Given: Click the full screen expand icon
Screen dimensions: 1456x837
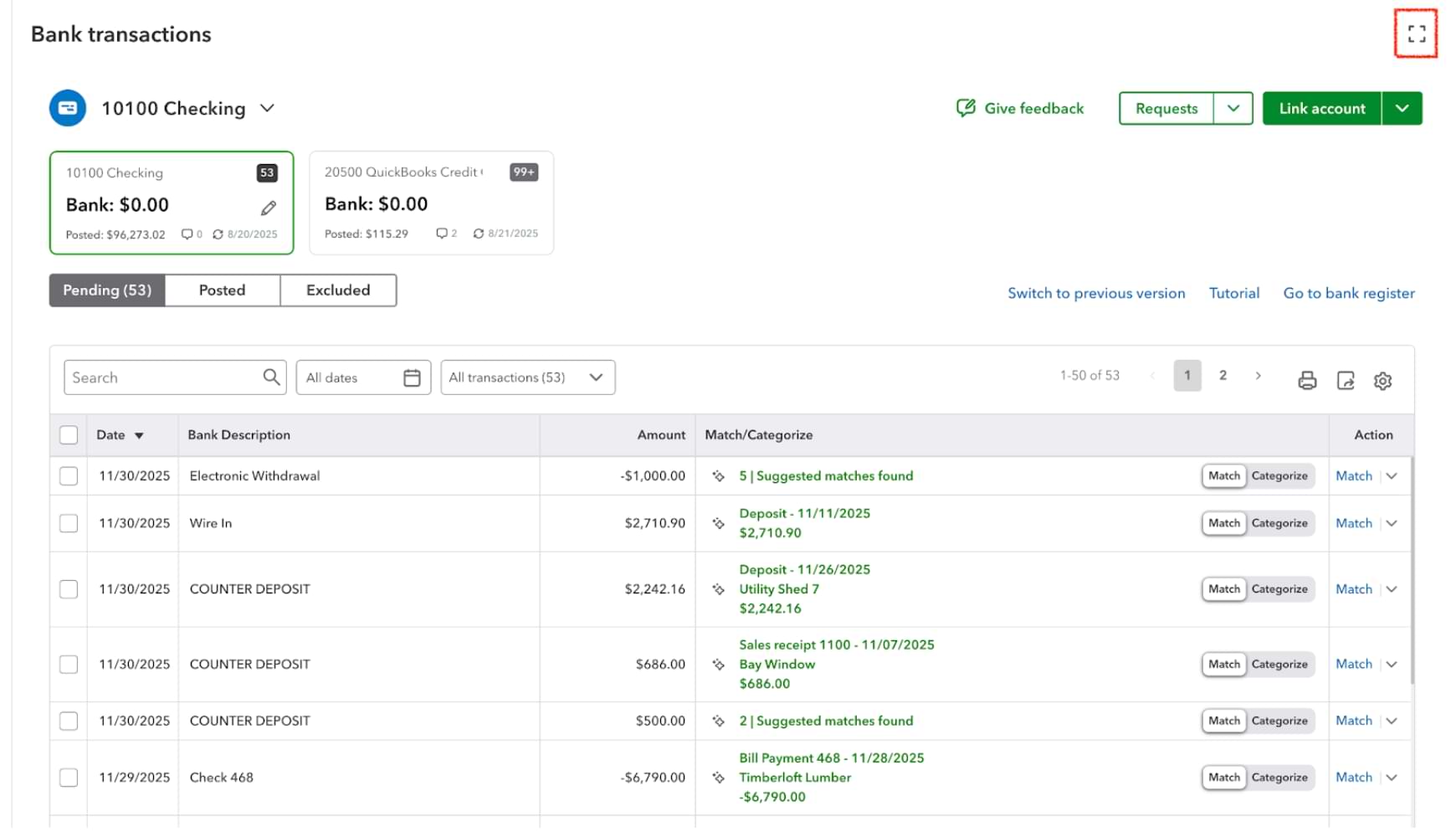Looking at the screenshot, I should pos(1416,33).
